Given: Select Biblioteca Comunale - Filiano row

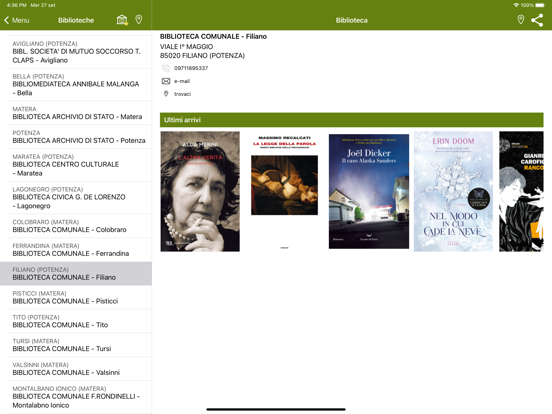Looking at the screenshot, I should click(x=76, y=274).
